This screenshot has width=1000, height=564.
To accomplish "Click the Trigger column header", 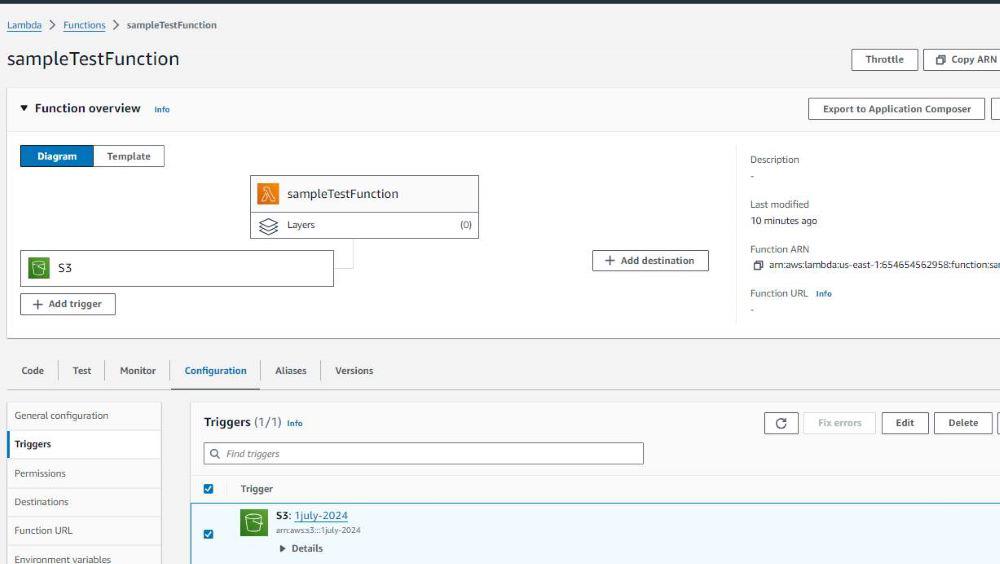I will click(256, 489).
